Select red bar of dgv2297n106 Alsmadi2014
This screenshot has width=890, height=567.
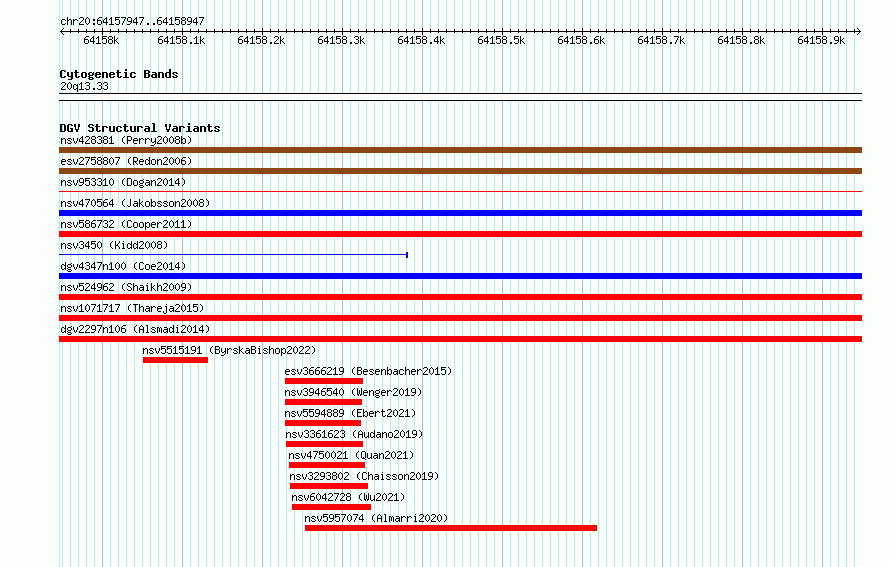point(460,339)
